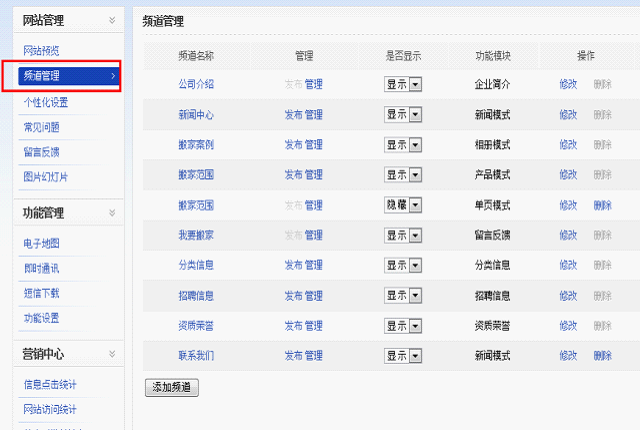The width and height of the screenshot is (640, 430).
Task: Click 修改 for the 新闻中心 channel
Action: (568, 115)
